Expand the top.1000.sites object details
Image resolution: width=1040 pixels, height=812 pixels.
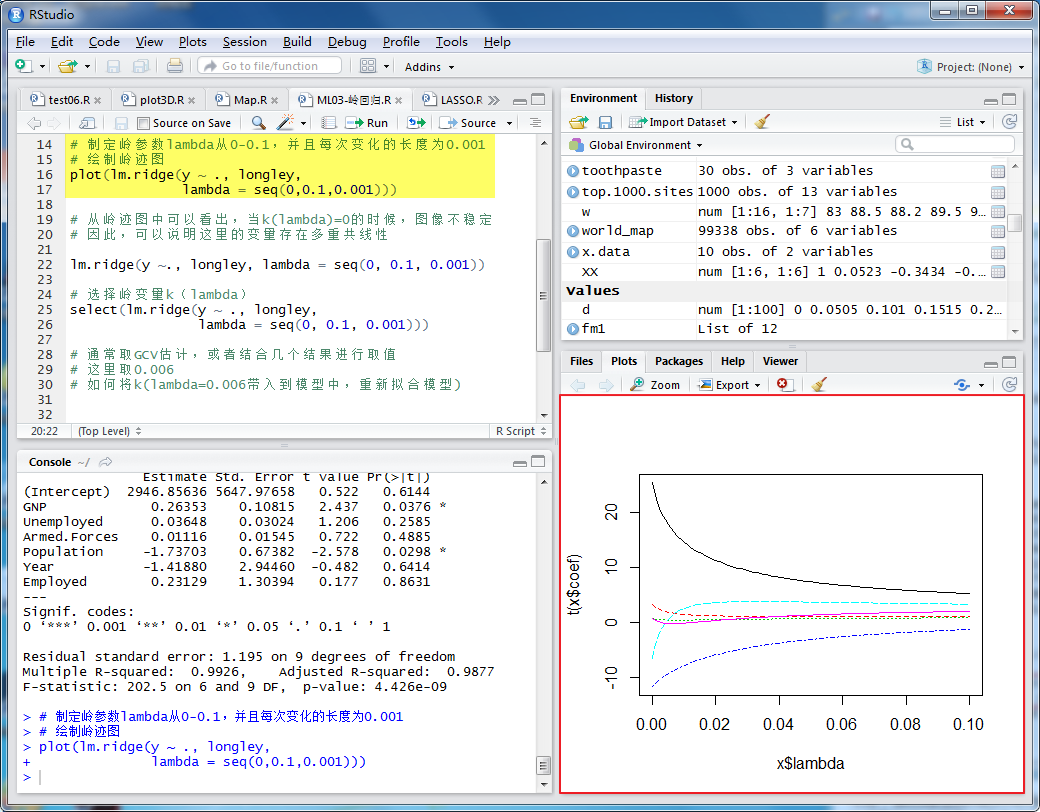pyautogui.click(x=573, y=192)
